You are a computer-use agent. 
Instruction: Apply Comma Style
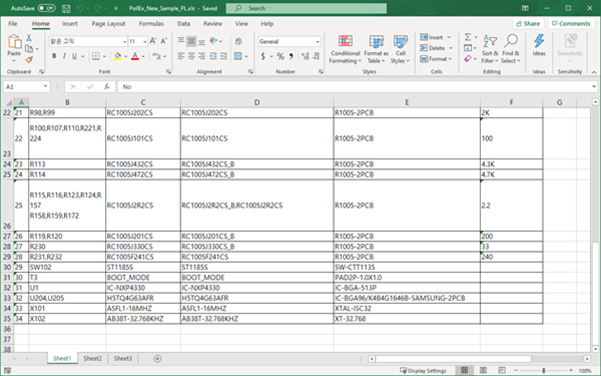[x=291, y=56]
